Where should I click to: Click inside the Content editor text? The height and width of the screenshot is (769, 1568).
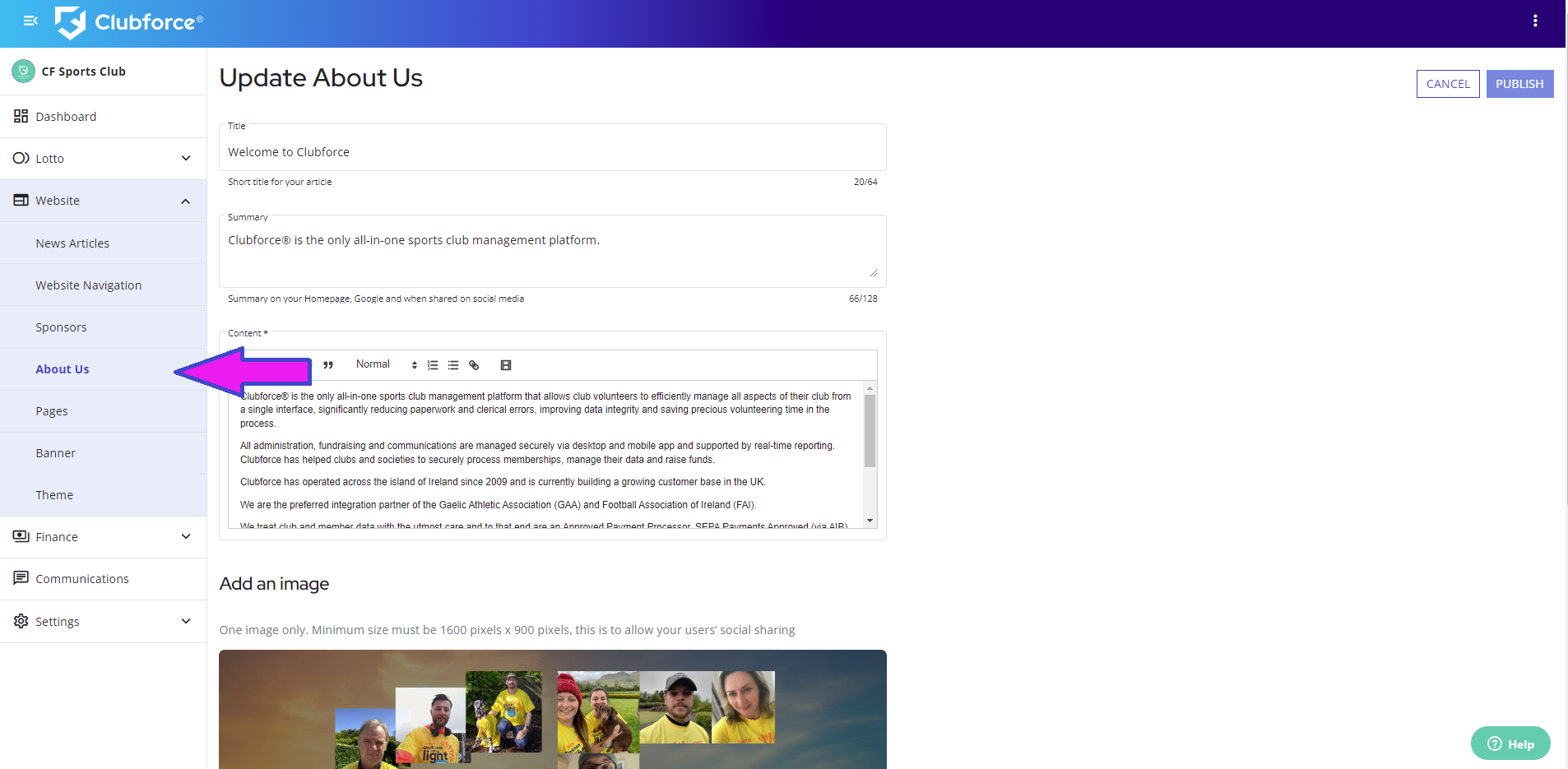[x=545, y=454]
